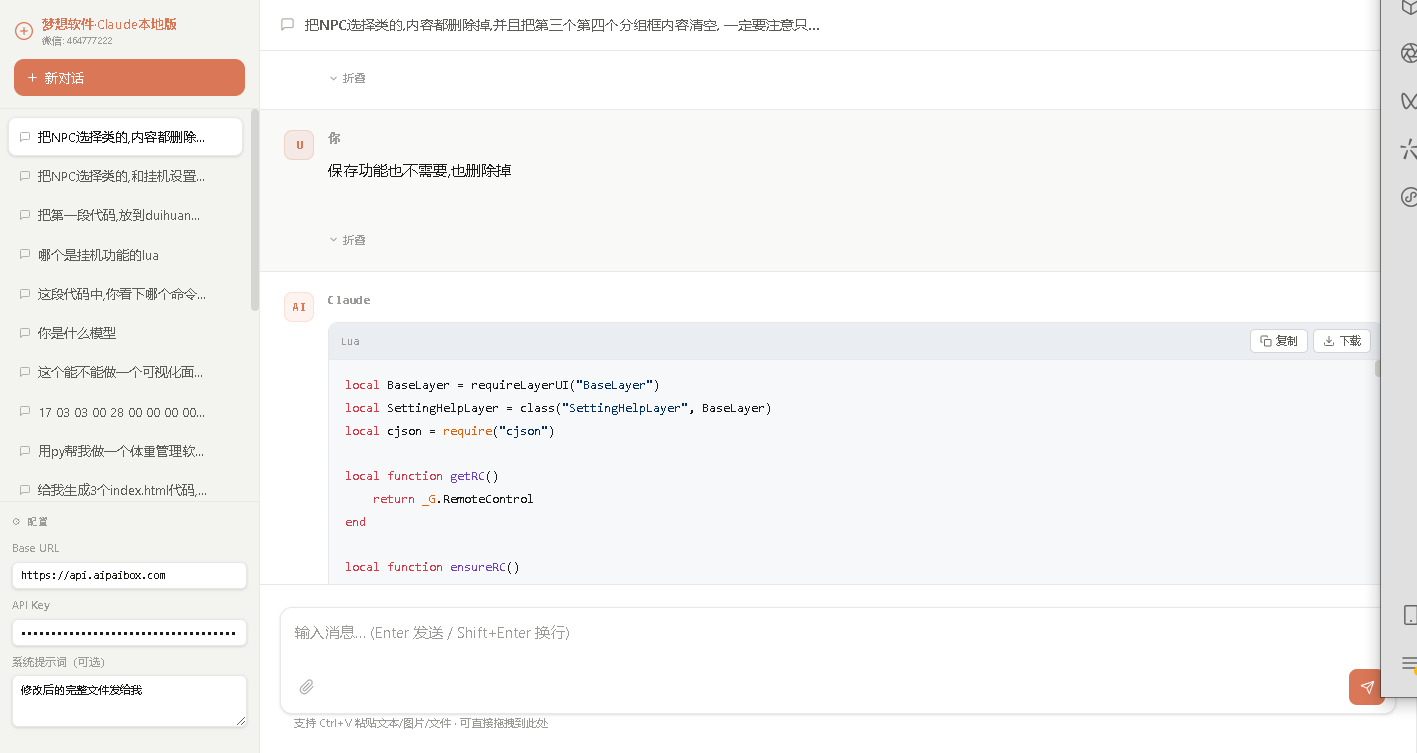Open the '用py帮我做一个体重管理软' conversation
The image size is (1417, 753).
pyautogui.click(x=120, y=451)
